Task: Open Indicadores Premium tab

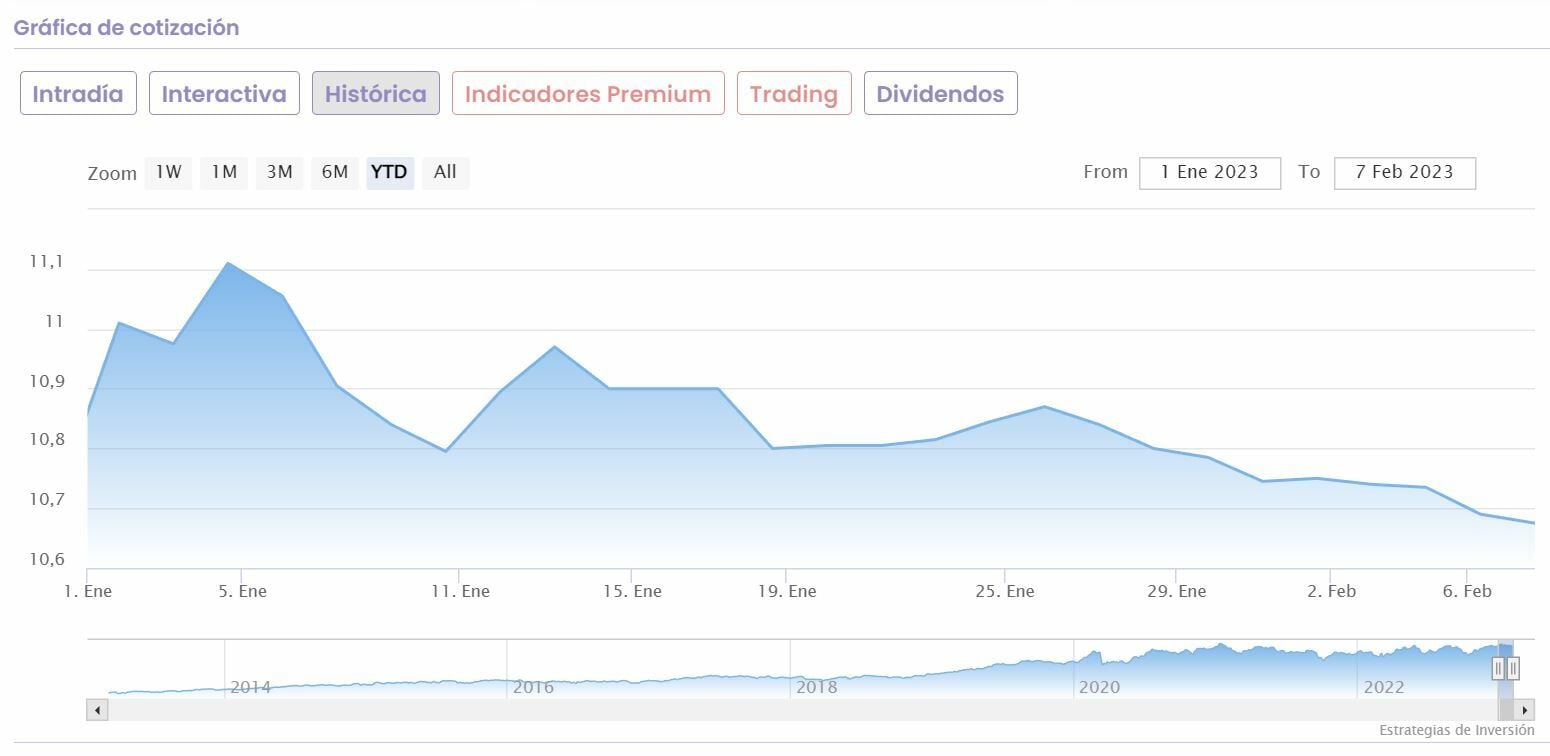Action: click(x=588, y=94)
